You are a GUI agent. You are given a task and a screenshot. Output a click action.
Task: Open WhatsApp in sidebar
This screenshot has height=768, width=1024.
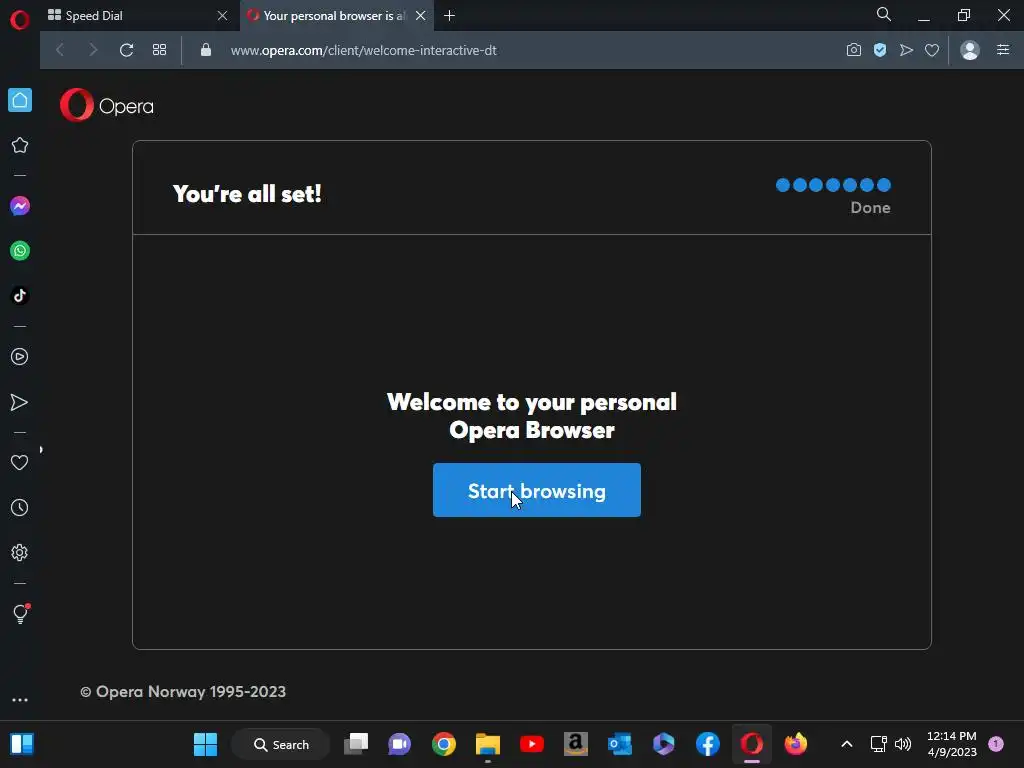click(x=20, y=251)
